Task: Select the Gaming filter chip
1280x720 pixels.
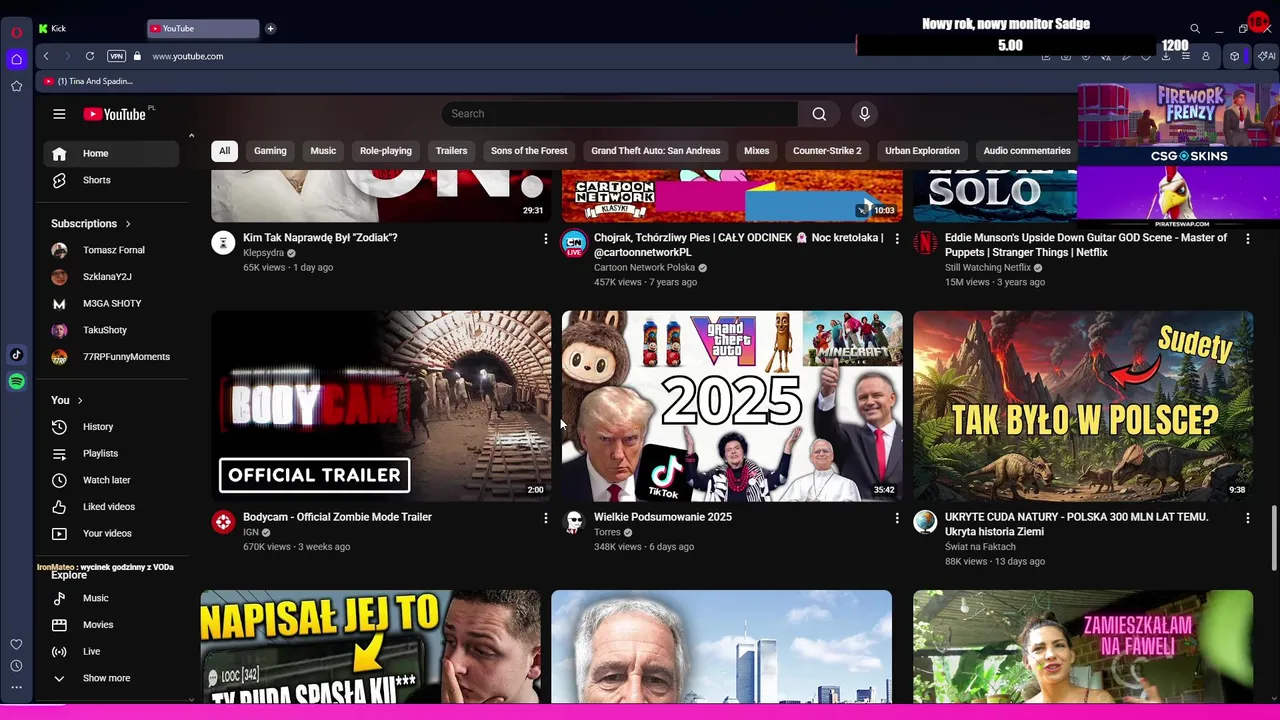Action: click(x=270, y=151)
